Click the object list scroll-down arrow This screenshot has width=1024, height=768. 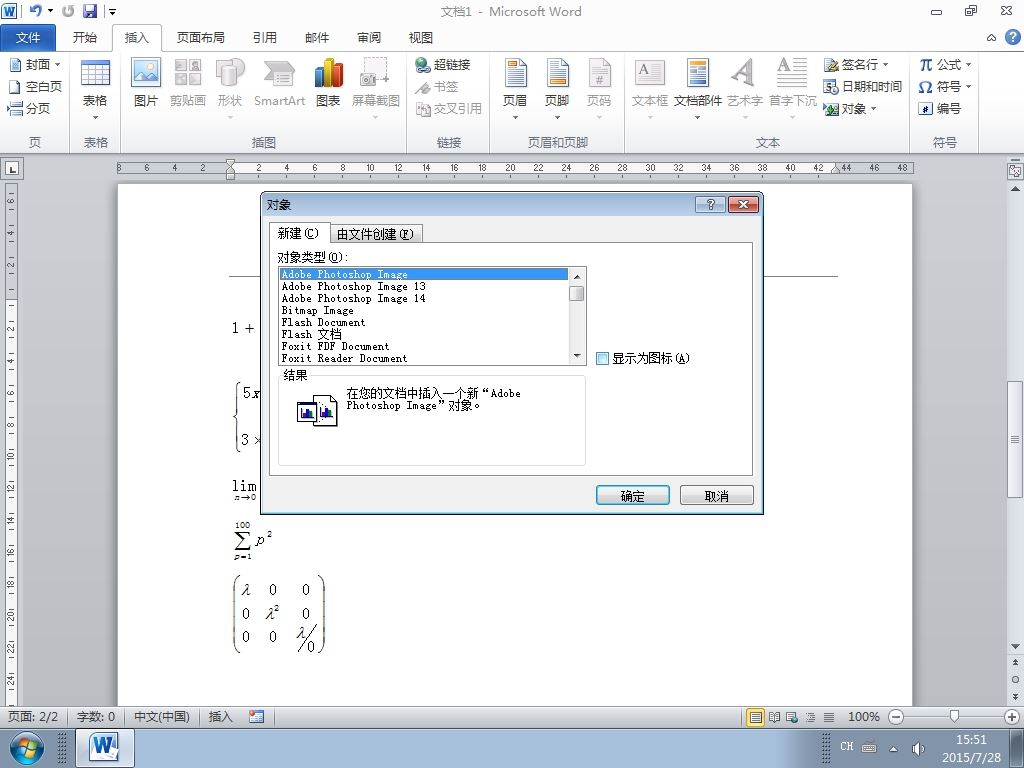coord(577,356)
